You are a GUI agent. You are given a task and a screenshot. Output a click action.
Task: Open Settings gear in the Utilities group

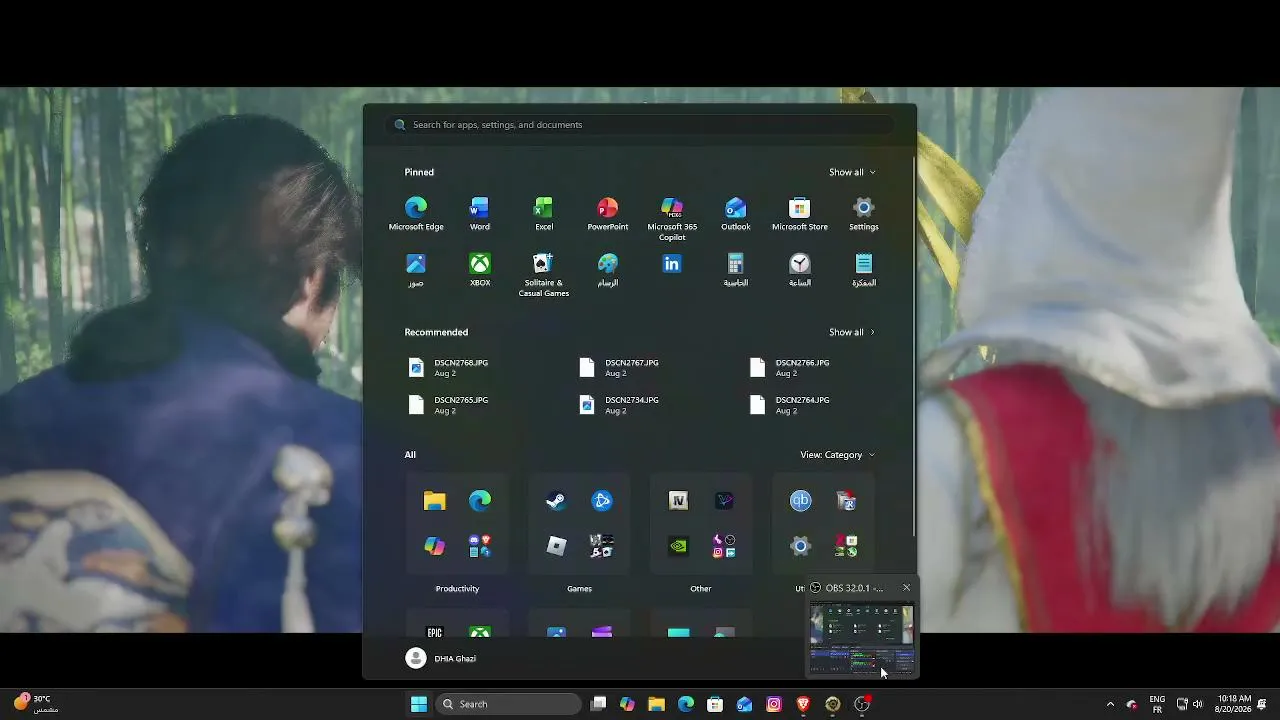(800, 546)
